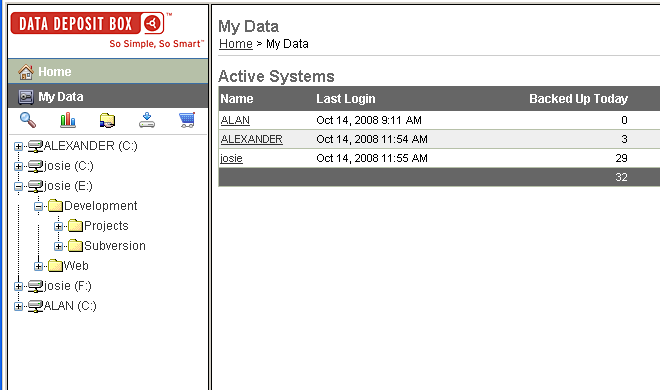Click the 'Oct 14, 2008 11:54 AM' cell
Screen dimensions: 662x390
point(372,139)
